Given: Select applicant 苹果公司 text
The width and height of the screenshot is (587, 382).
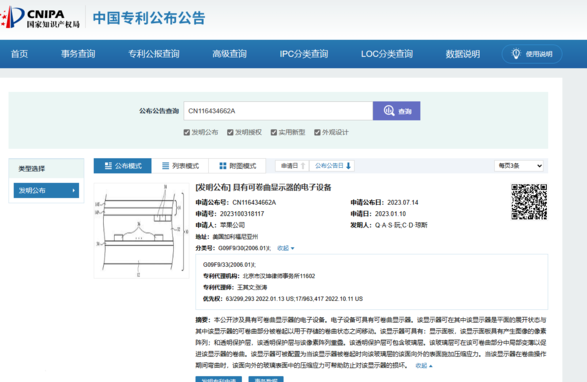Looking at the screenshot, I should (232, 225).
